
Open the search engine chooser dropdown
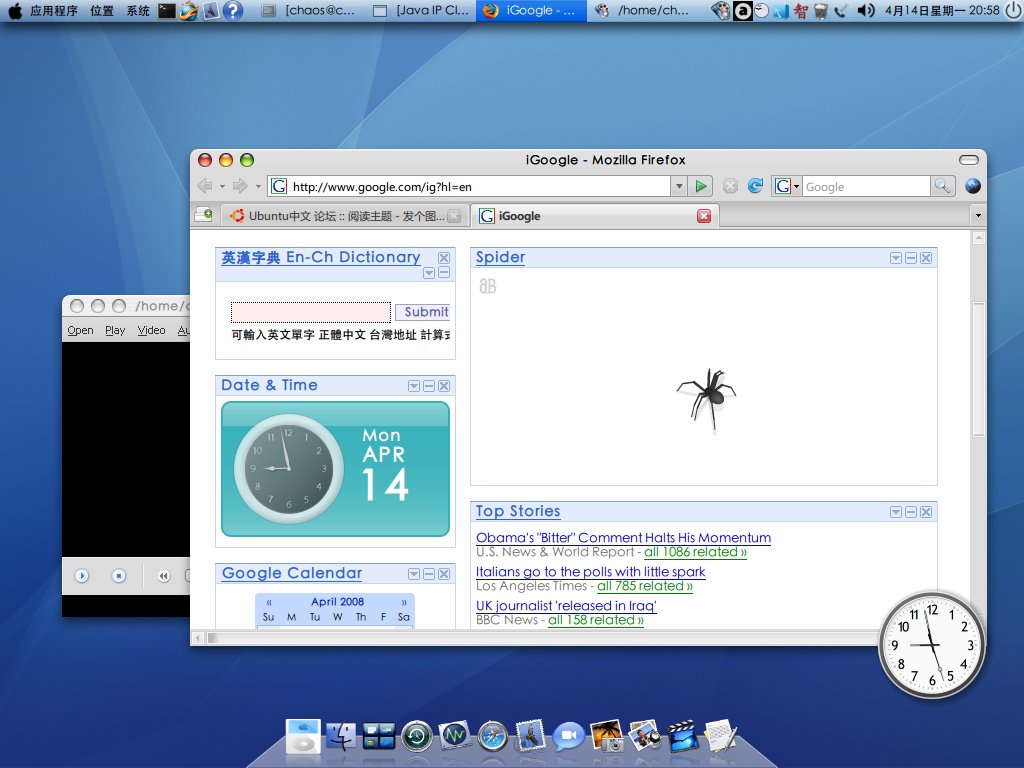tap(797, 187)
